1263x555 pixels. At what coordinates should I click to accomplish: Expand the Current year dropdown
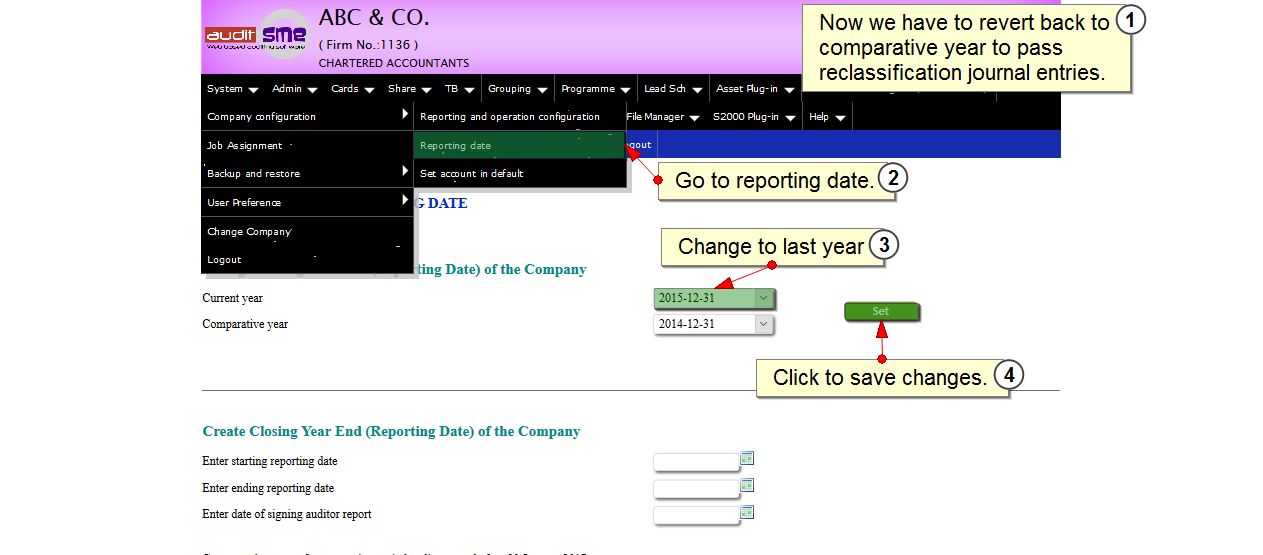point(764,298)
